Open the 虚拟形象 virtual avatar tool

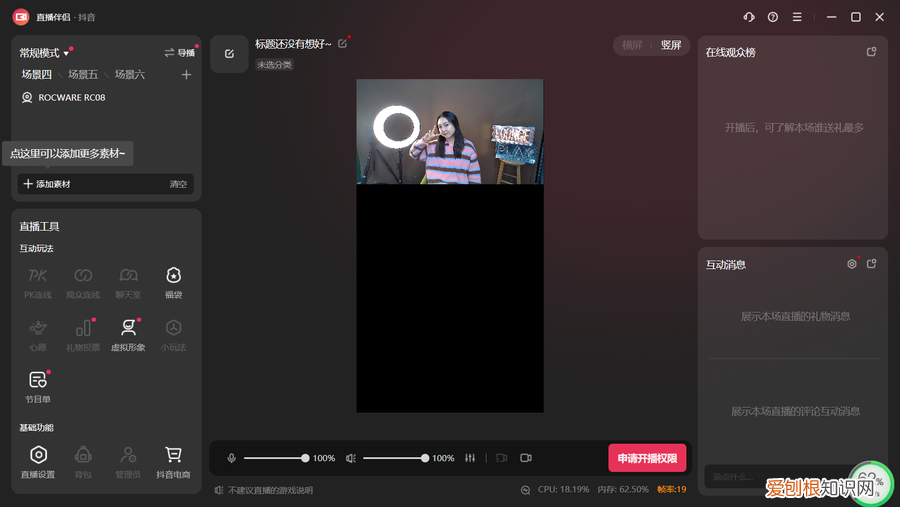pyautogui.click(x=128, y=335)
